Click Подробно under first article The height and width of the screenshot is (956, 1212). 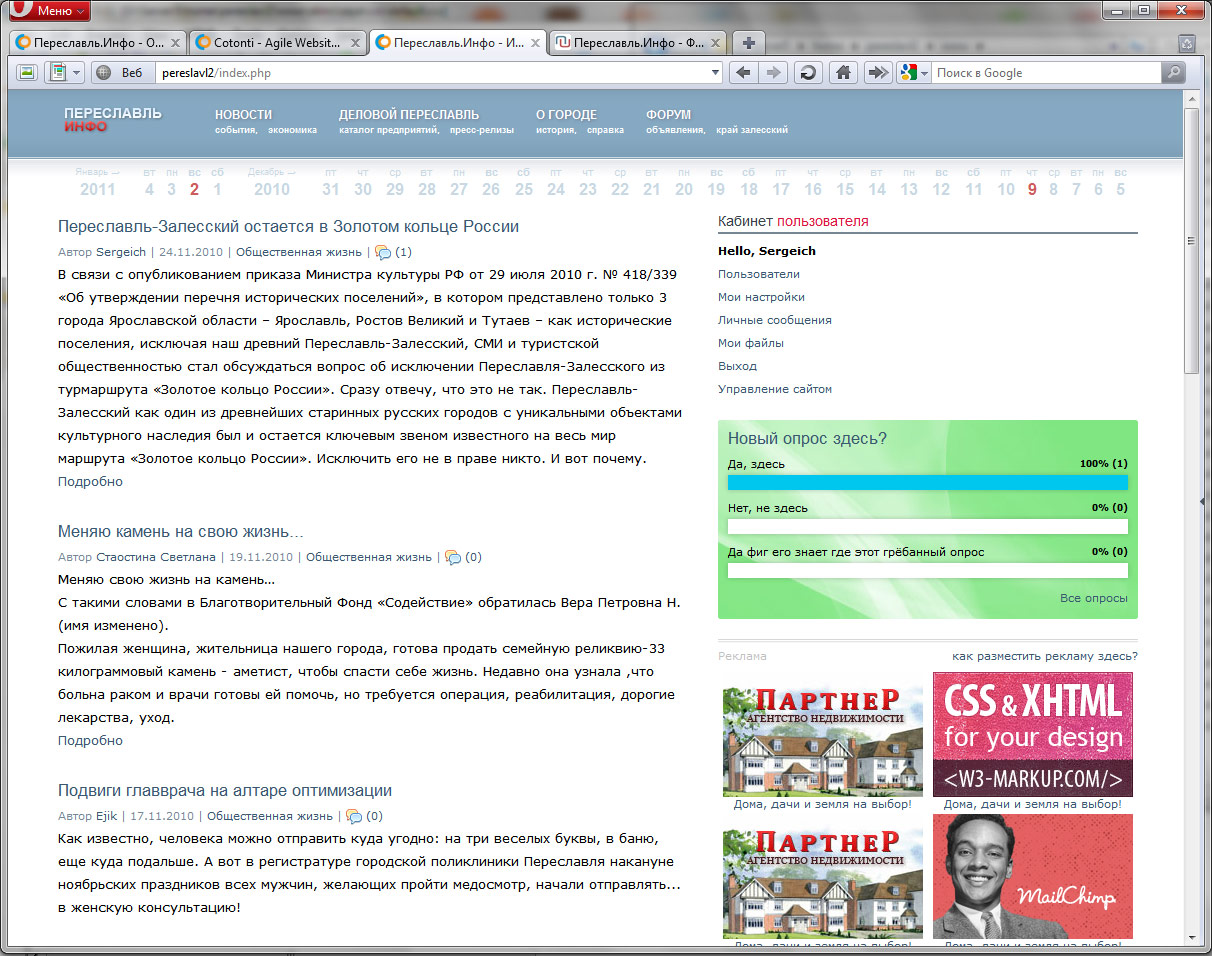click(90, 481)
